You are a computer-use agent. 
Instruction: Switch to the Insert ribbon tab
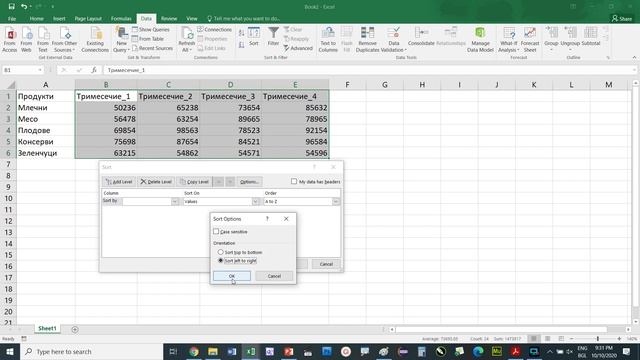pyautogui.click(x=59, y=19)
